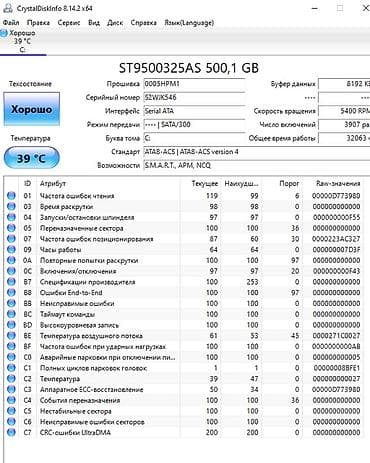The width and height of the screenshot is (370, 463).
Task: Select the Часы работы attribute name
Action: [60, 250]
